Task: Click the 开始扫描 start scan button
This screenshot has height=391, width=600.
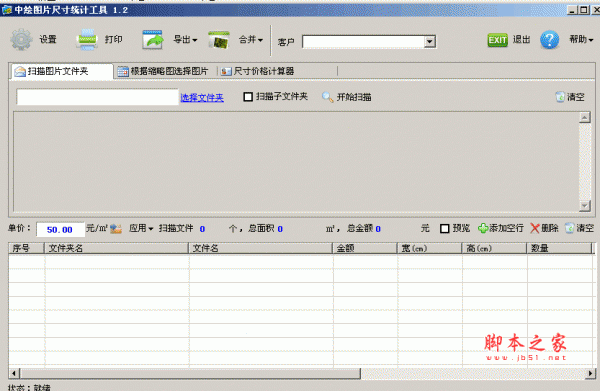Action: click(354, 97)
